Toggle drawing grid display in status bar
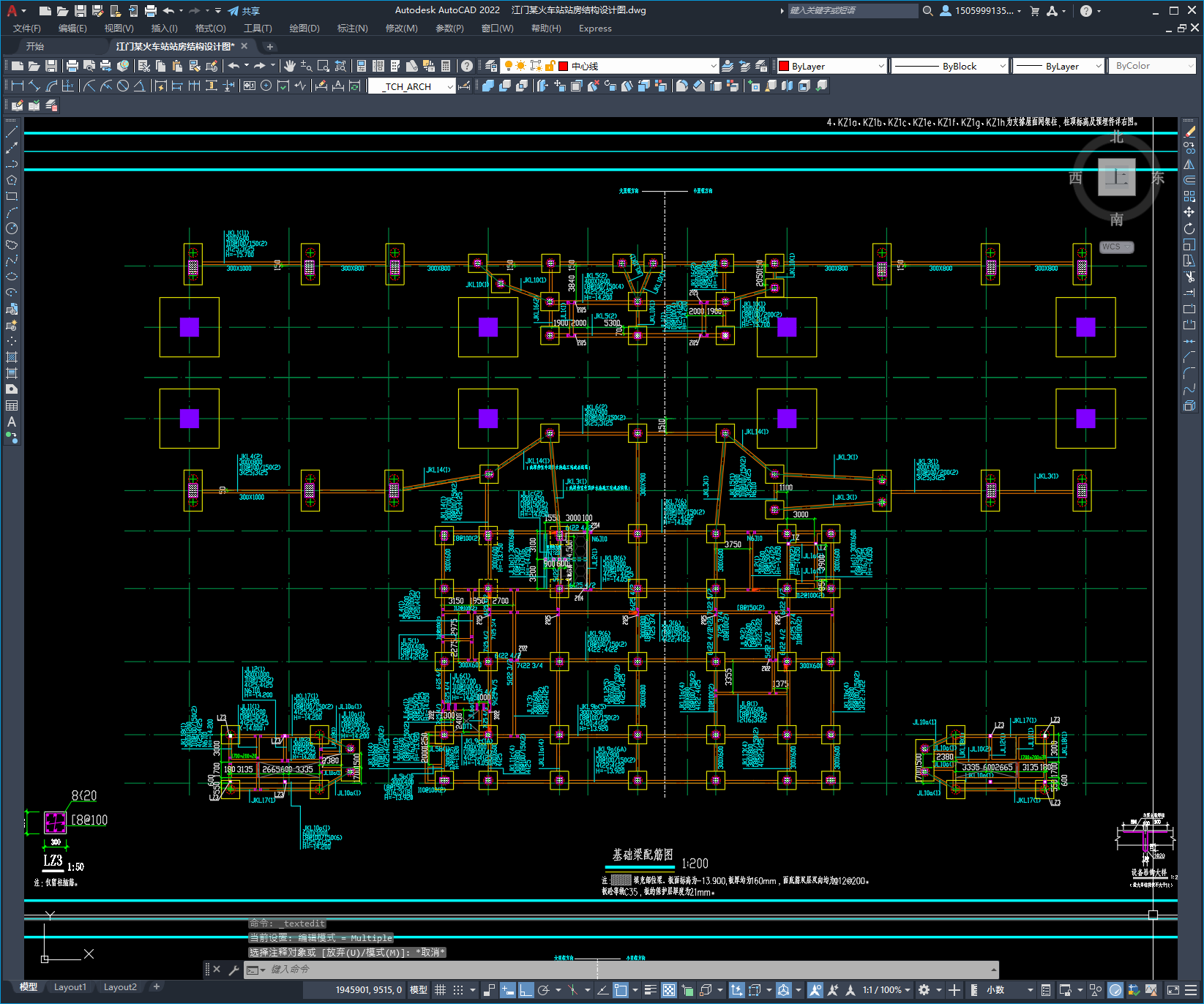Viewport: 1204px width, 1004px height. click(x=440, y=990)
